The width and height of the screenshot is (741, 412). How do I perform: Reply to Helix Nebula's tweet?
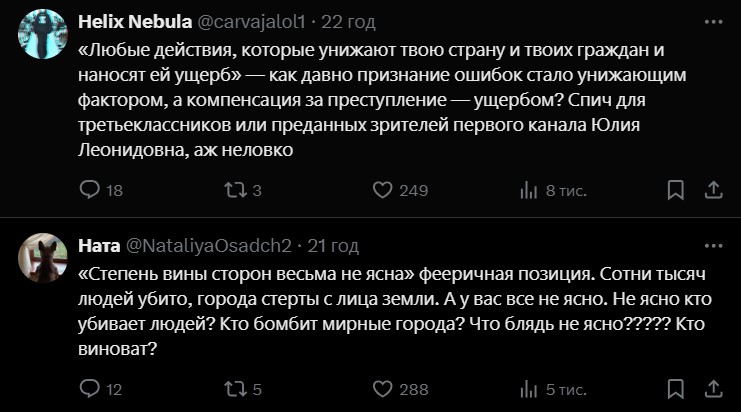click(89, 190)
